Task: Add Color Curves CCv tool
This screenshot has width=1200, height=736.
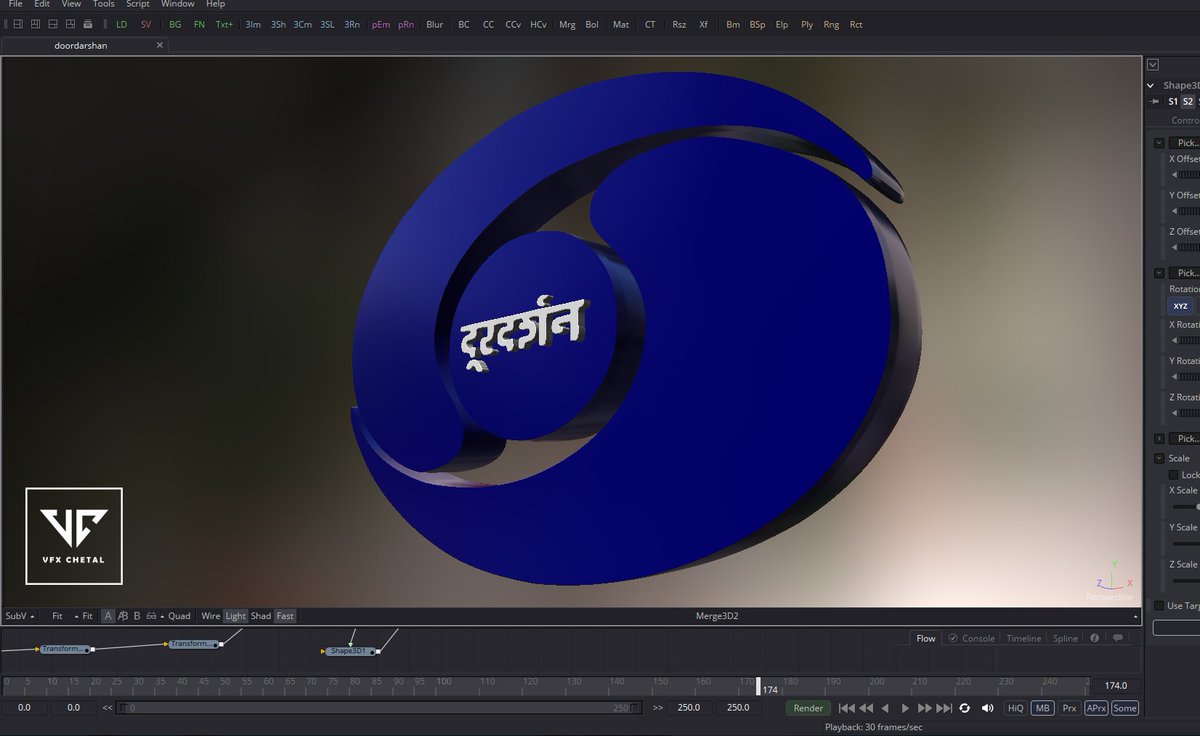Action: point(513,24)
